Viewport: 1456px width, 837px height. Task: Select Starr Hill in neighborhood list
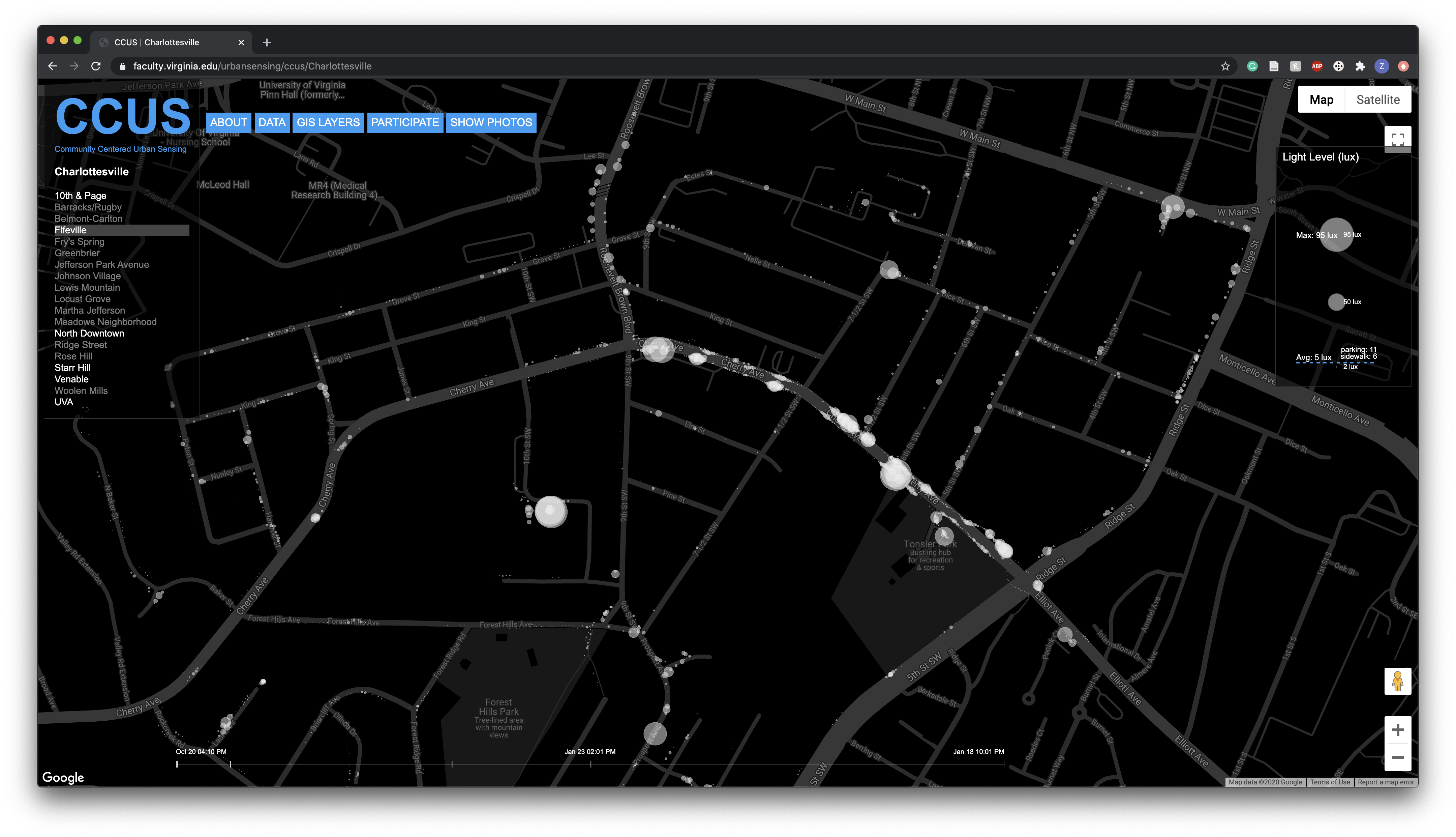(72, 368)
